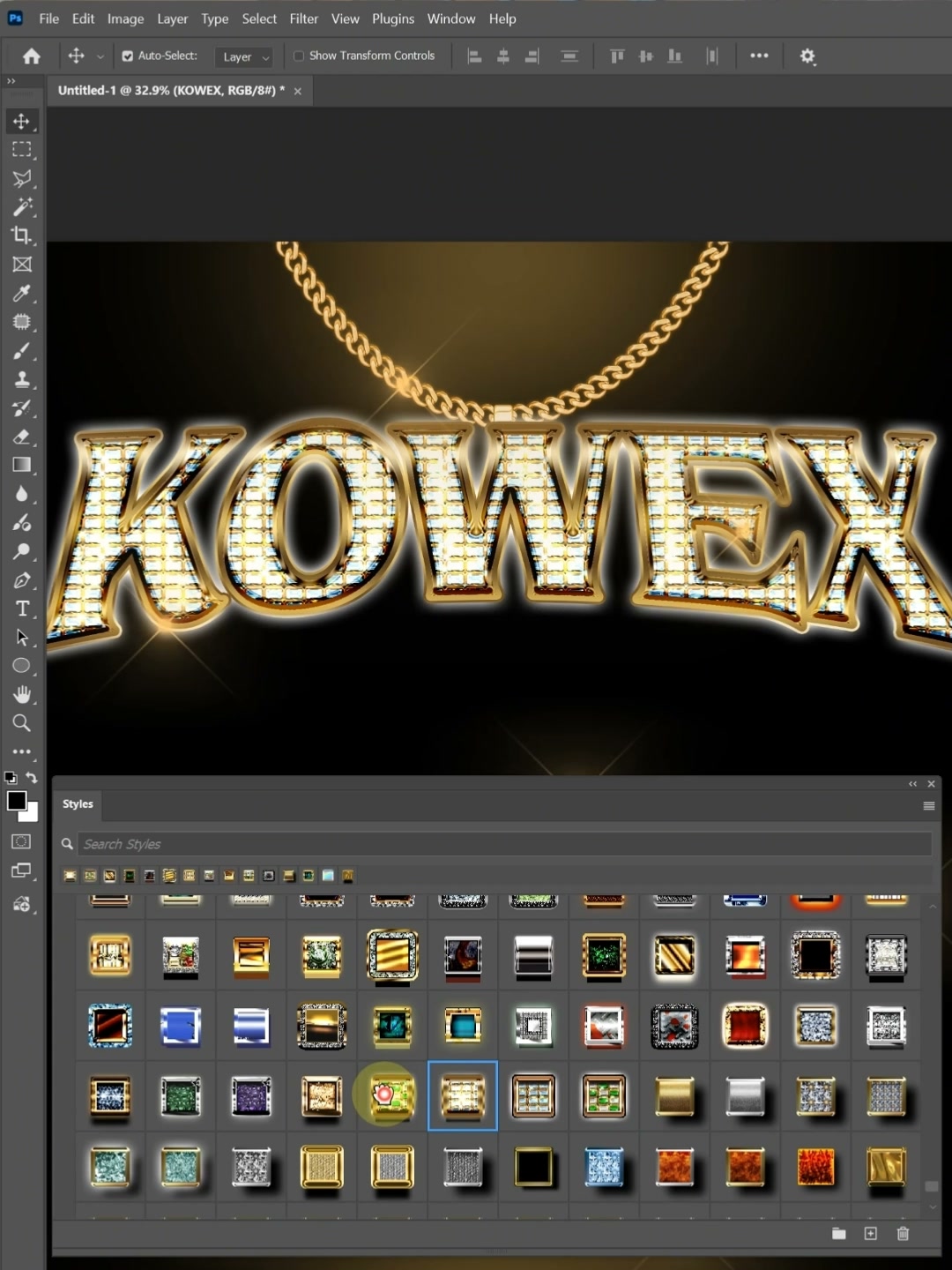Screen dimensions: 952x1270
Task: Select the Gradient tool
Action: [22, 466]
